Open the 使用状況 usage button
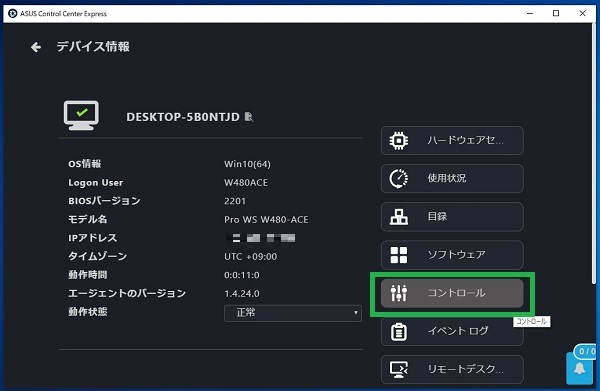Screen dimensions: 600x391 (452, 178)
